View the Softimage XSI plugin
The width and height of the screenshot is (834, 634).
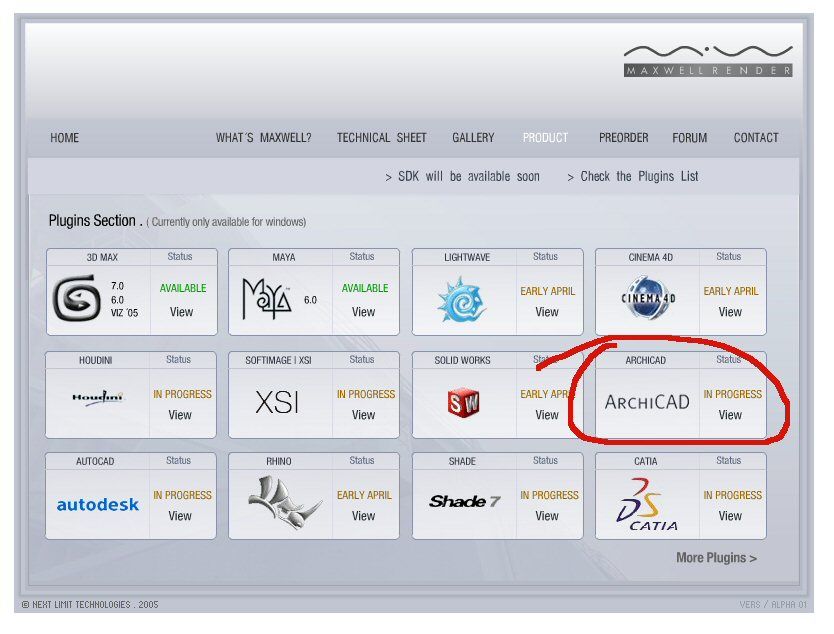pos(363,414)
